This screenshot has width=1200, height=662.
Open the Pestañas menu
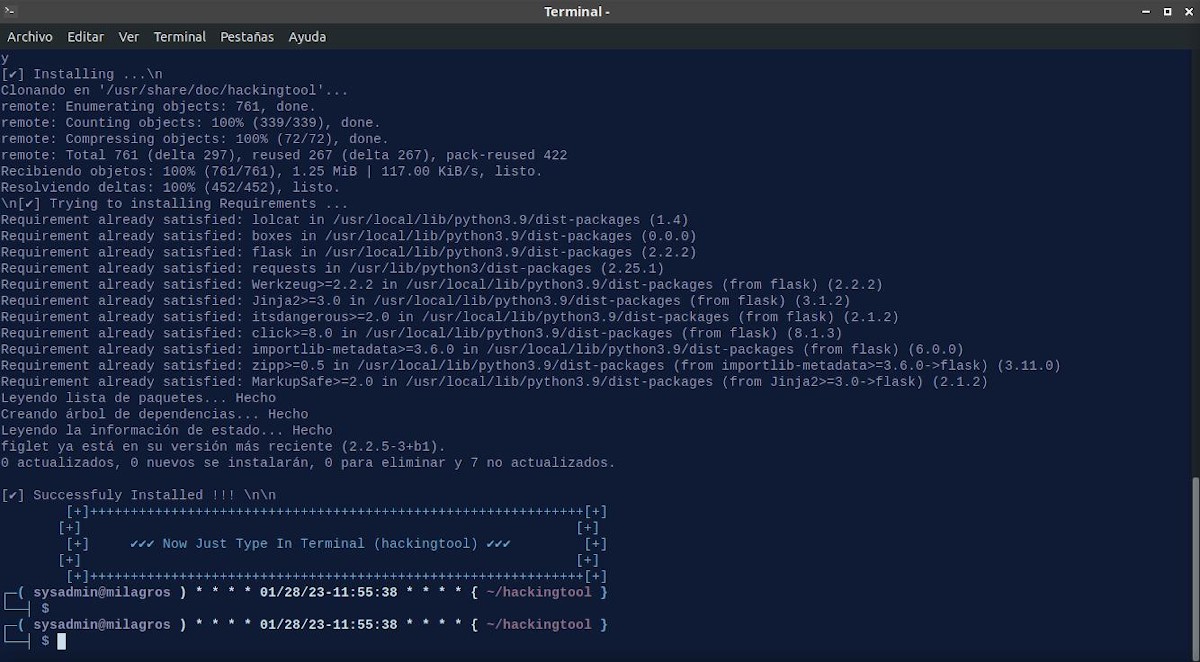click(247, 37)
